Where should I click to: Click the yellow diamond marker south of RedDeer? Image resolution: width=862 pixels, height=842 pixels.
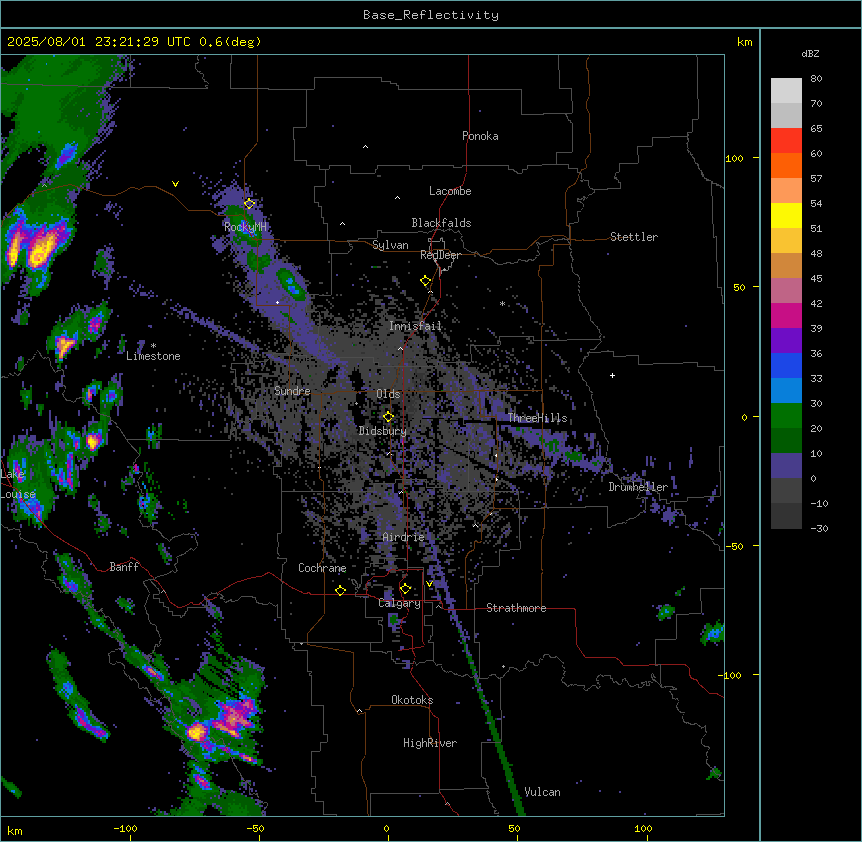pos(426,281)
